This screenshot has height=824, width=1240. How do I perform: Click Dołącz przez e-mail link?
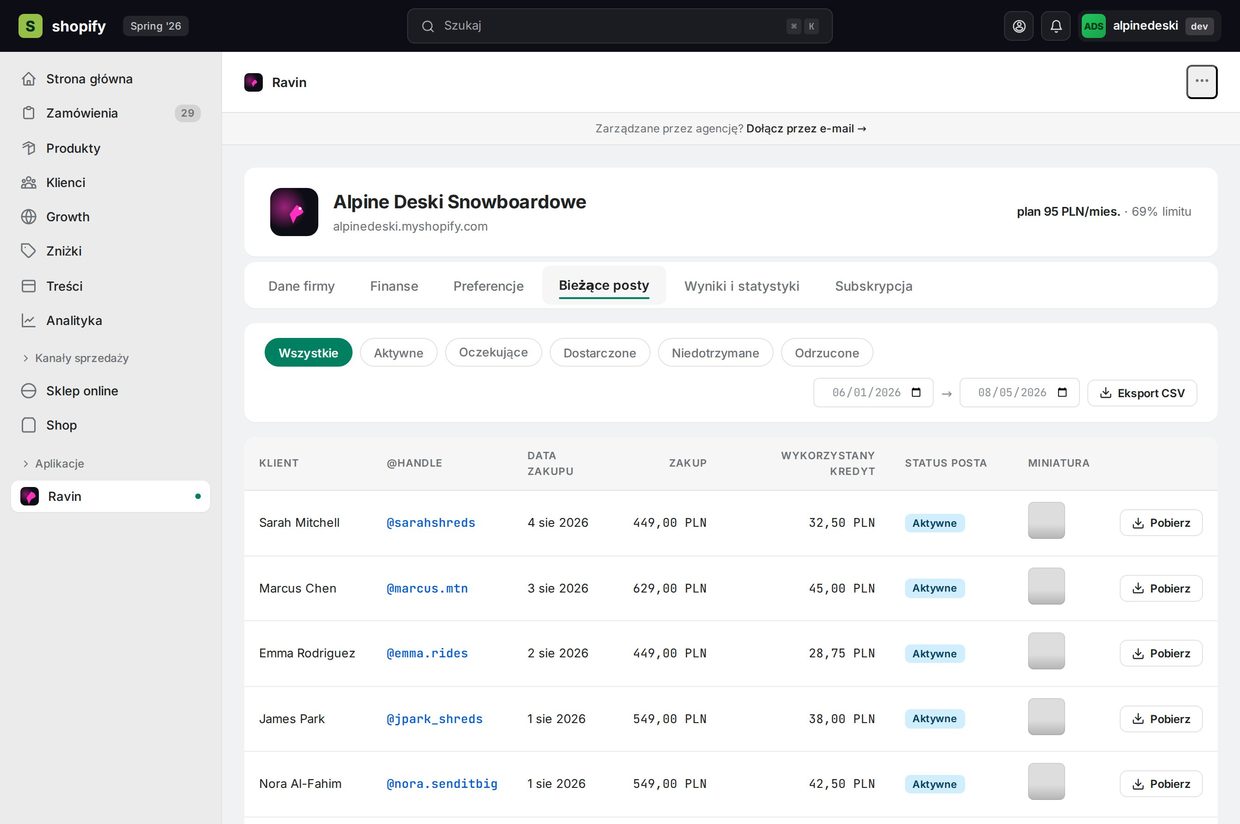(x=806, y=129)
